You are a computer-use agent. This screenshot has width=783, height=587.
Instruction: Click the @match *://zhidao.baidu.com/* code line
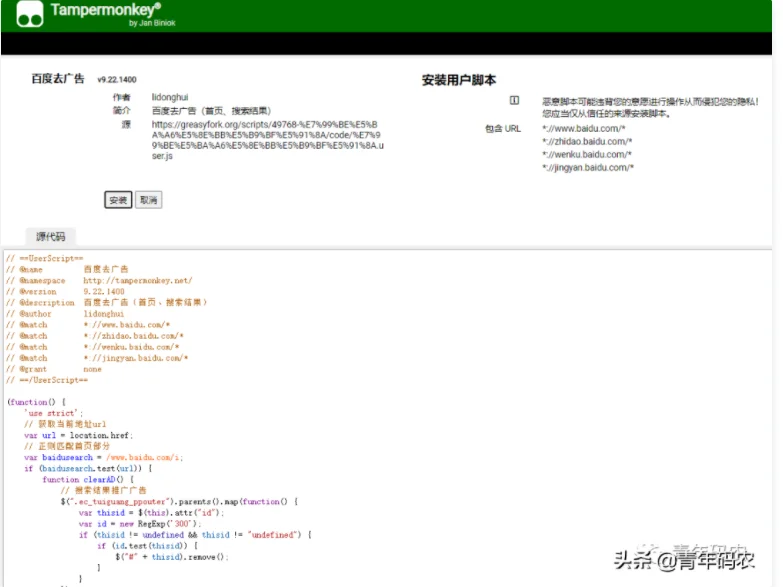[95, 336]
